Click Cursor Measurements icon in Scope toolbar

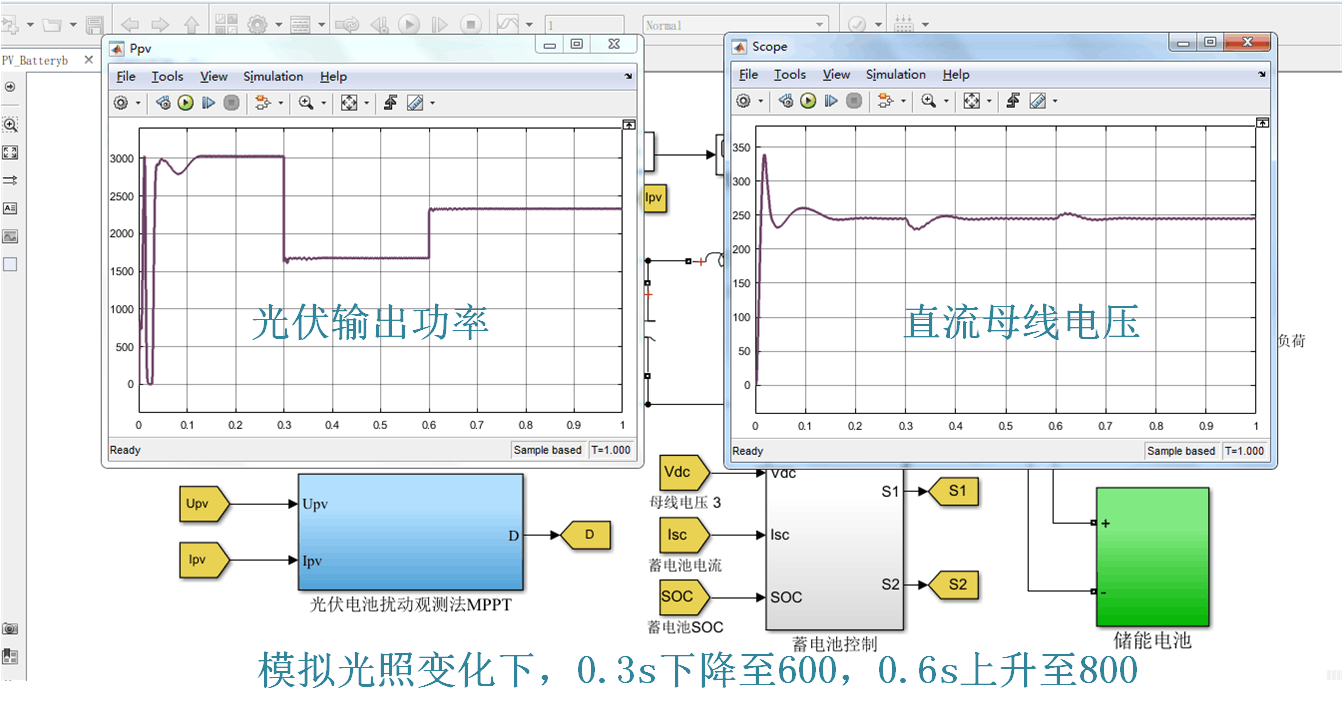tap(1037, 100)
